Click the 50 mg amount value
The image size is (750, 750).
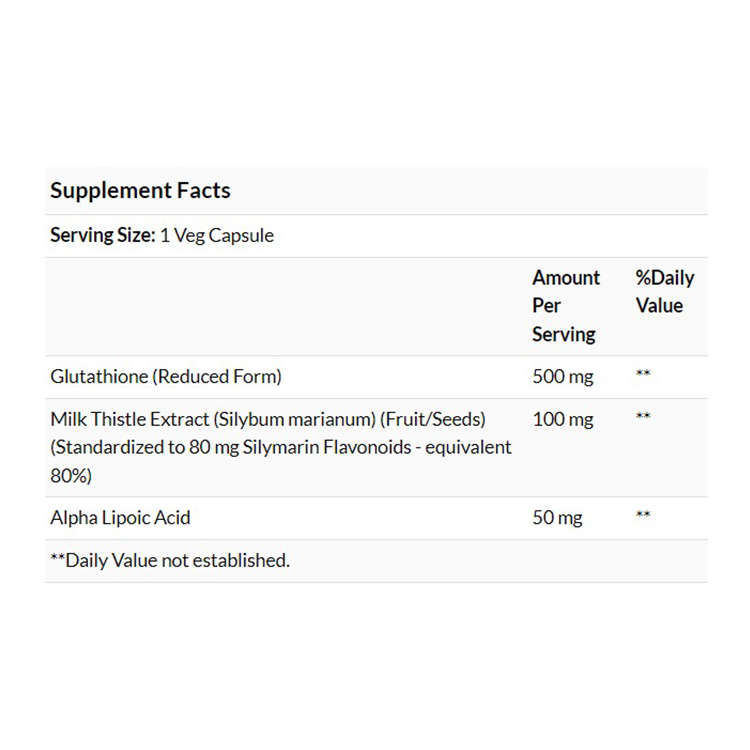tap(558, 518)
